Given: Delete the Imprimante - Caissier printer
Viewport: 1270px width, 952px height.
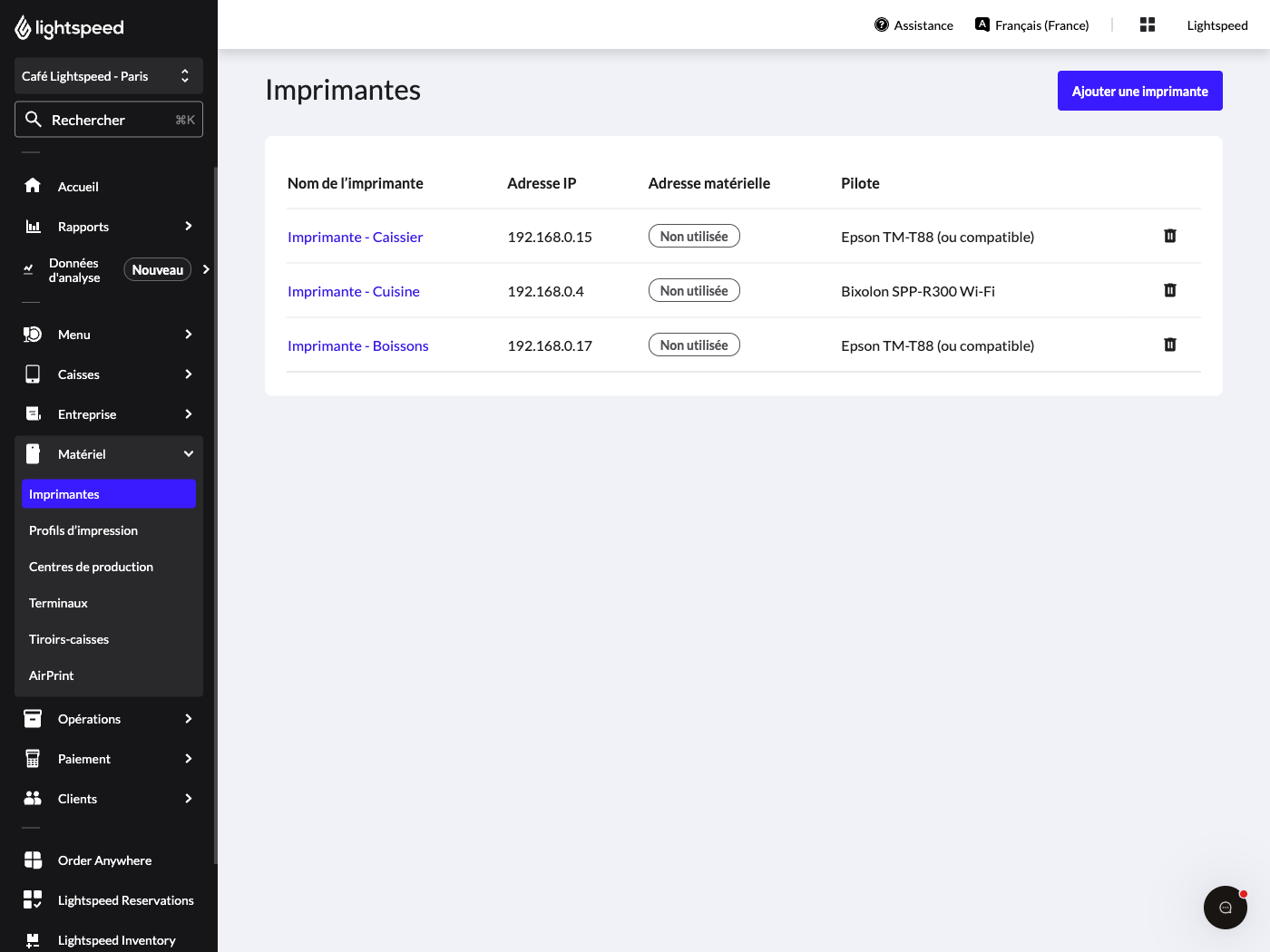Looking at the screenshot, I should coord(1170,236).
